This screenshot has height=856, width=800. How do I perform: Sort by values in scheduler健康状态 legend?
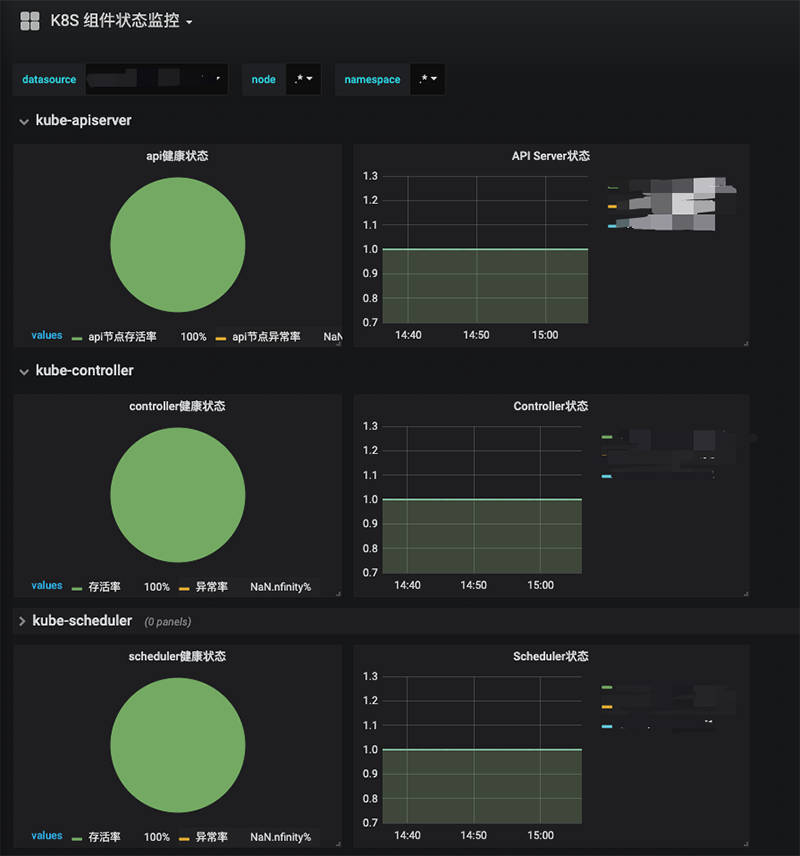(47, 835)
